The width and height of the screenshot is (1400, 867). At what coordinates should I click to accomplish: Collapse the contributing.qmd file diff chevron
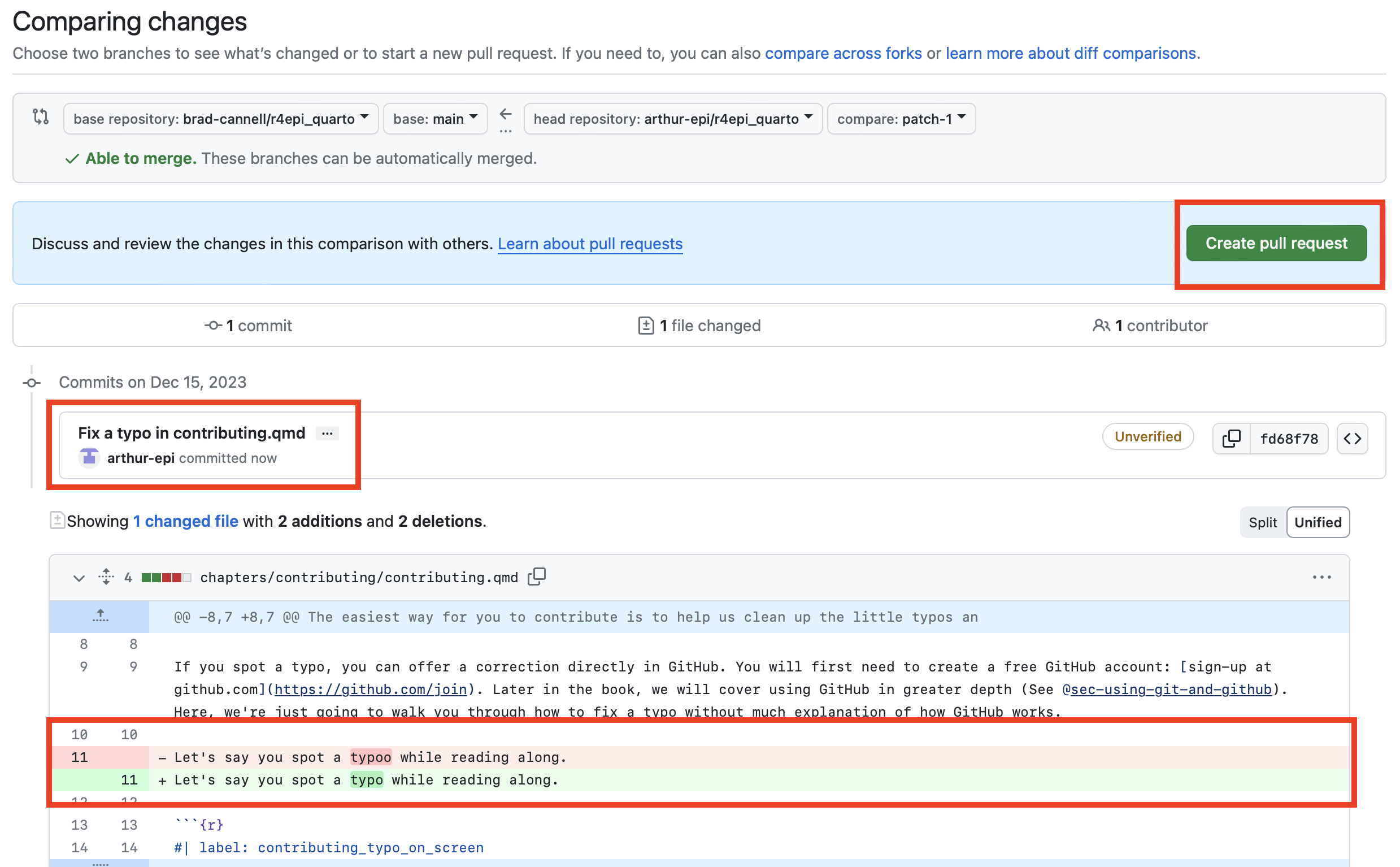point(79,578)
